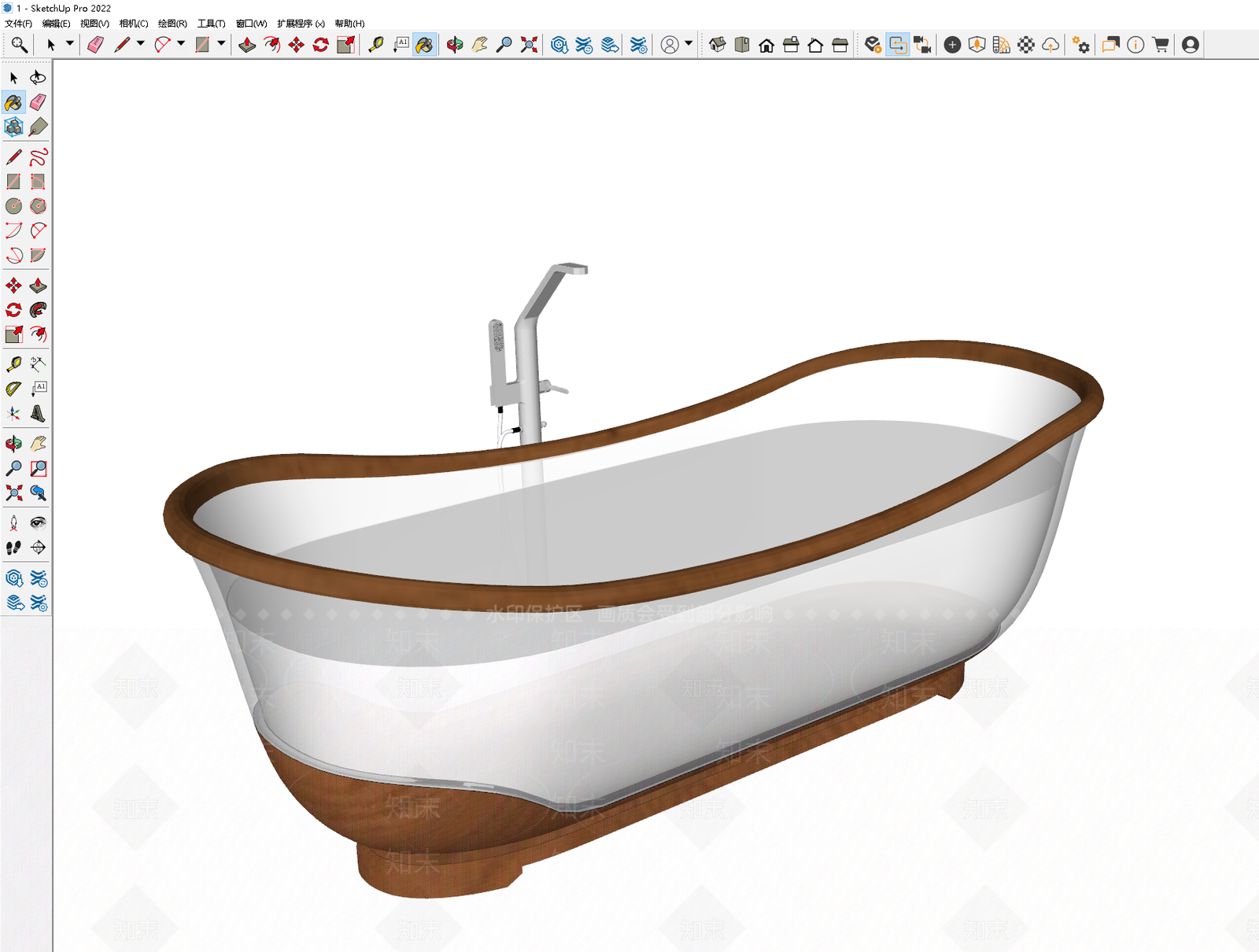The width and height of the screenshot is (1259, 952).
Task: Switch to Iso standard view
Action: click(x=718, y=45)
